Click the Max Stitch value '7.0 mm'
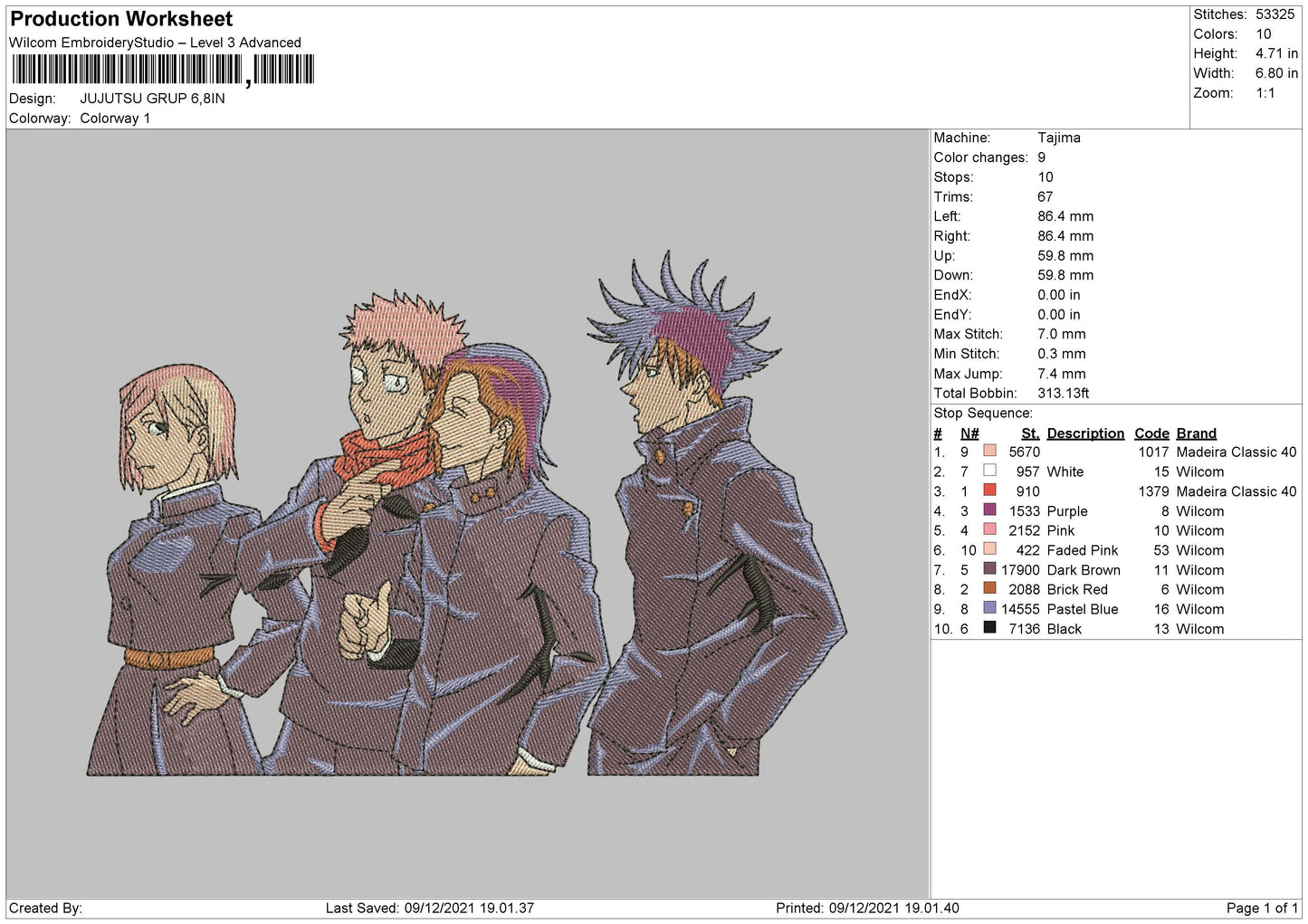Viewport: 1308px width, 924px height. (1062, 334)
